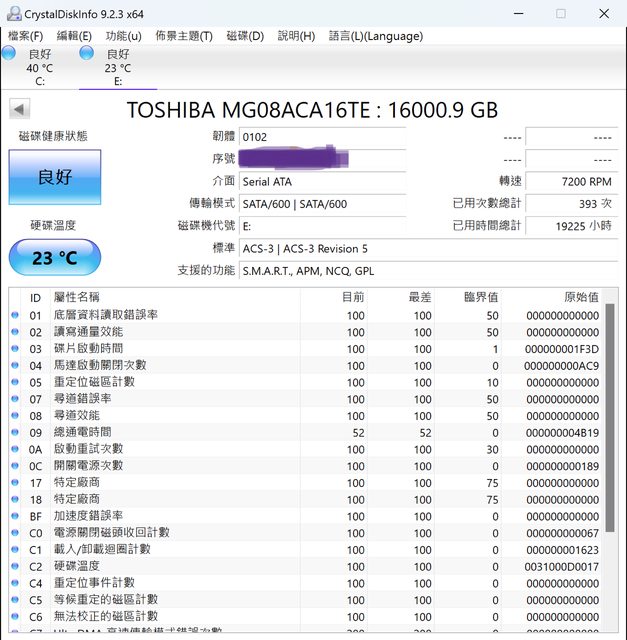This screenshot has height=640, width=627.
Task: Click status dot of attribute C4
Action: pyautogui.click(x=15, y=583)
